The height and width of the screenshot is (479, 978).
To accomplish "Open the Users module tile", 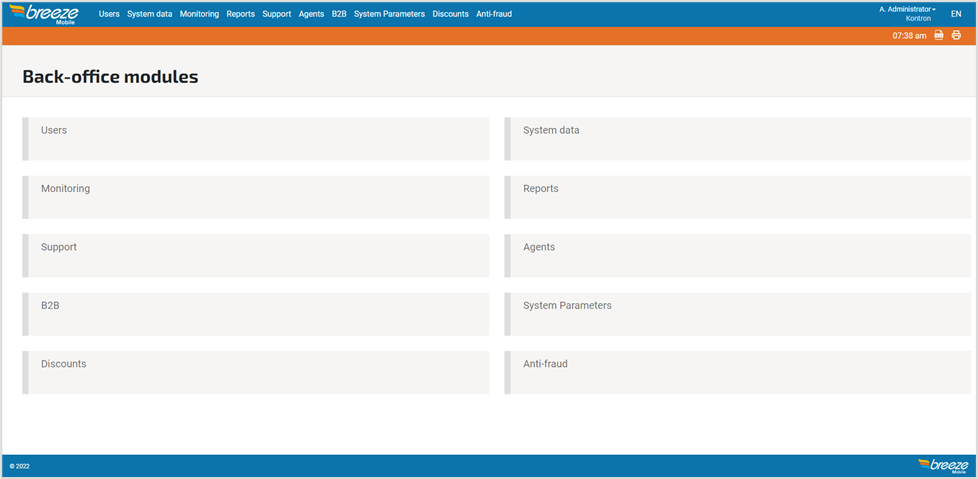I will pyautogui.click(x=256, y=139).
